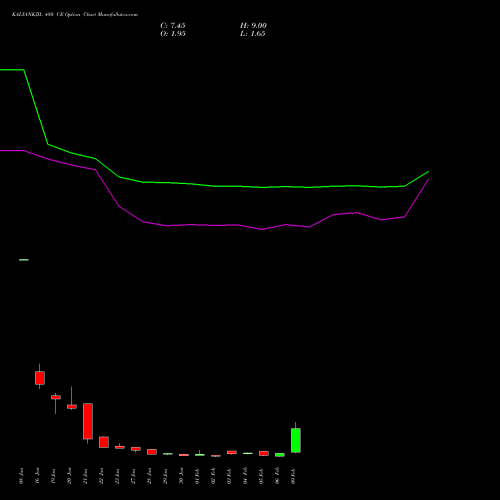Select the tall red candle for 21 Jan
Screen dimensions: 500x500
(x=88, y=421)
